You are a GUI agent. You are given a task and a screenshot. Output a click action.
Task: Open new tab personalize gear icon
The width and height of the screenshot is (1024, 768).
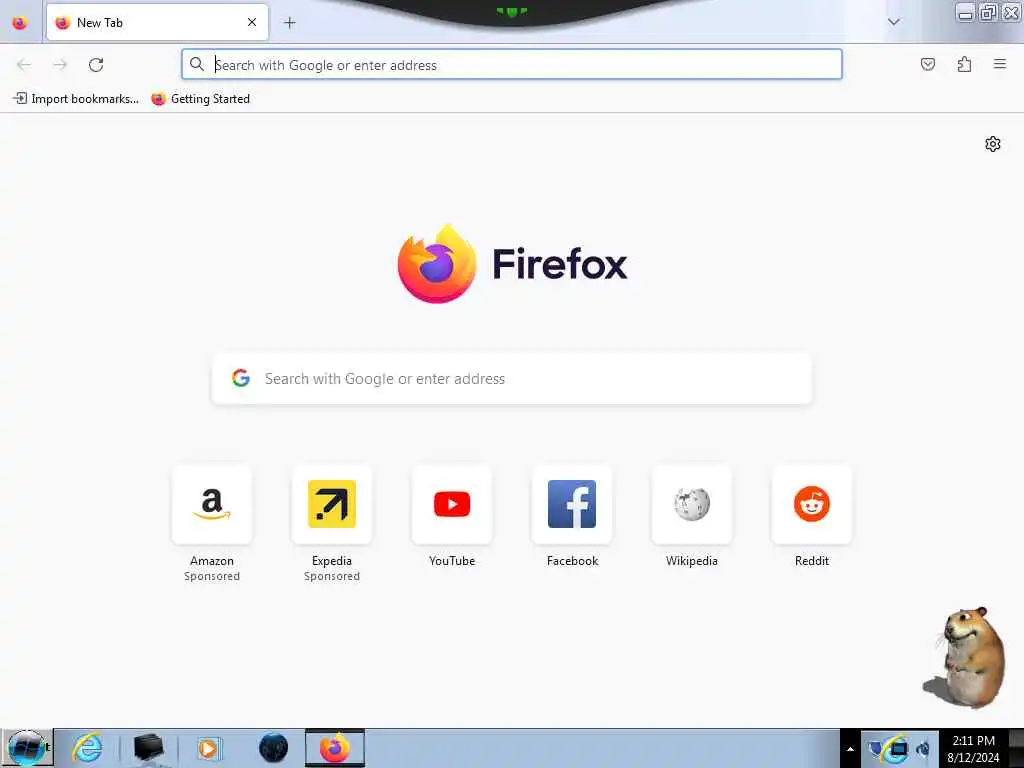coord(993,144)
